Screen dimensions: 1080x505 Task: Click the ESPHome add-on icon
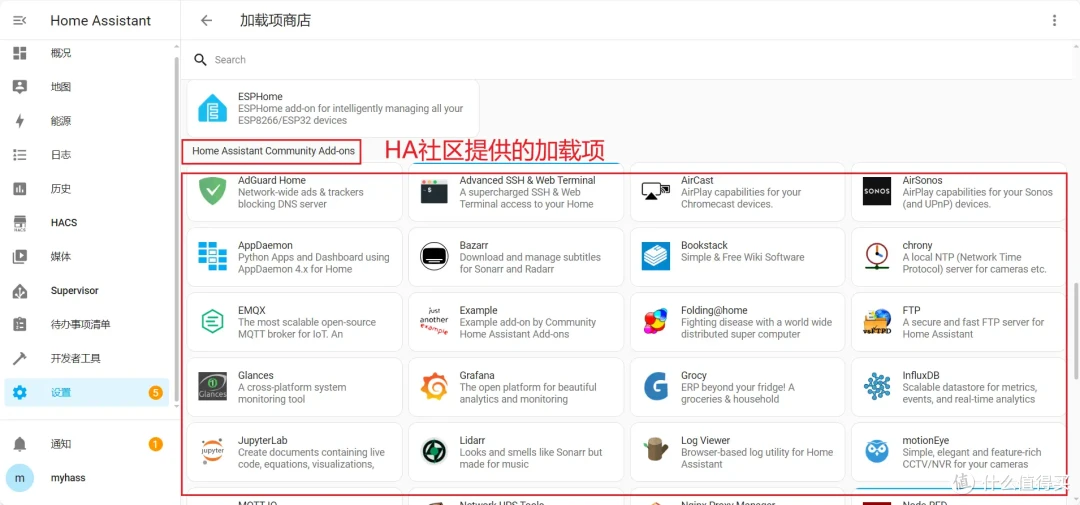pyautogui.click(x=213, y=109)
